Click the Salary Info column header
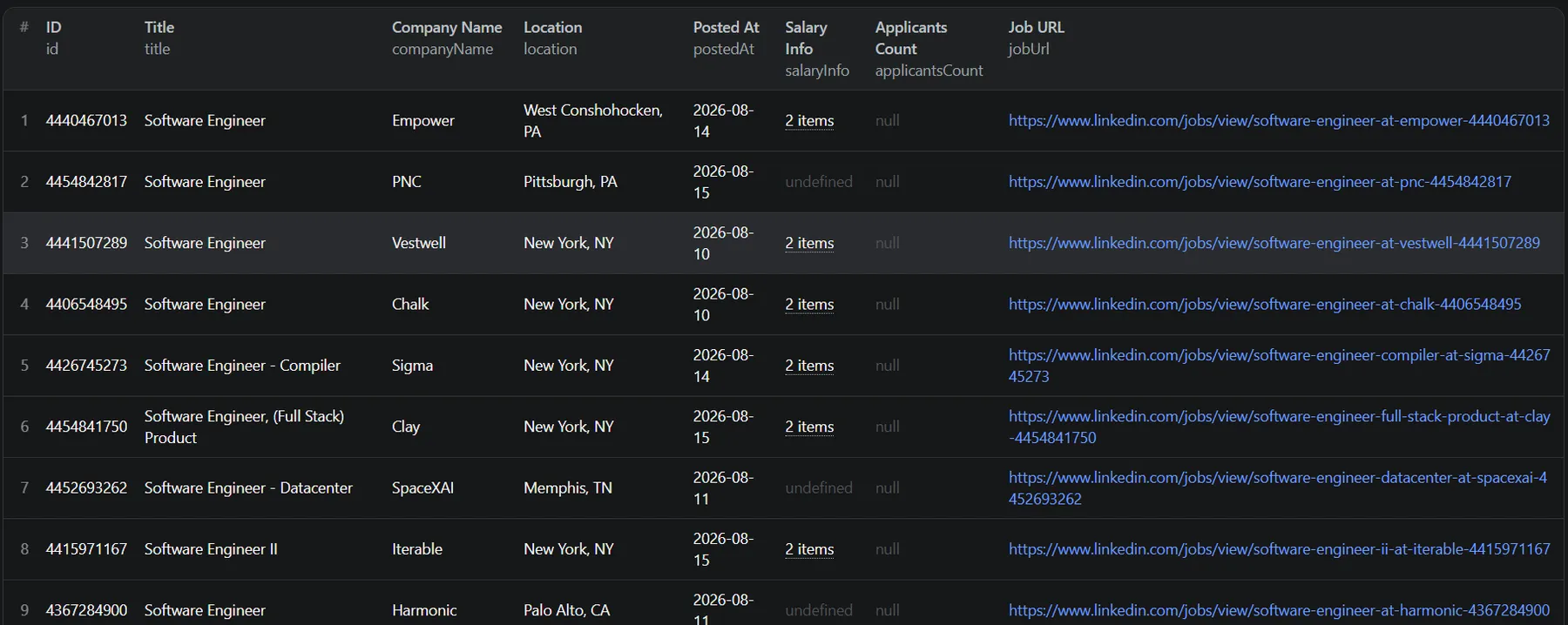Screen dimensions: 1568x625 (806, 38)
